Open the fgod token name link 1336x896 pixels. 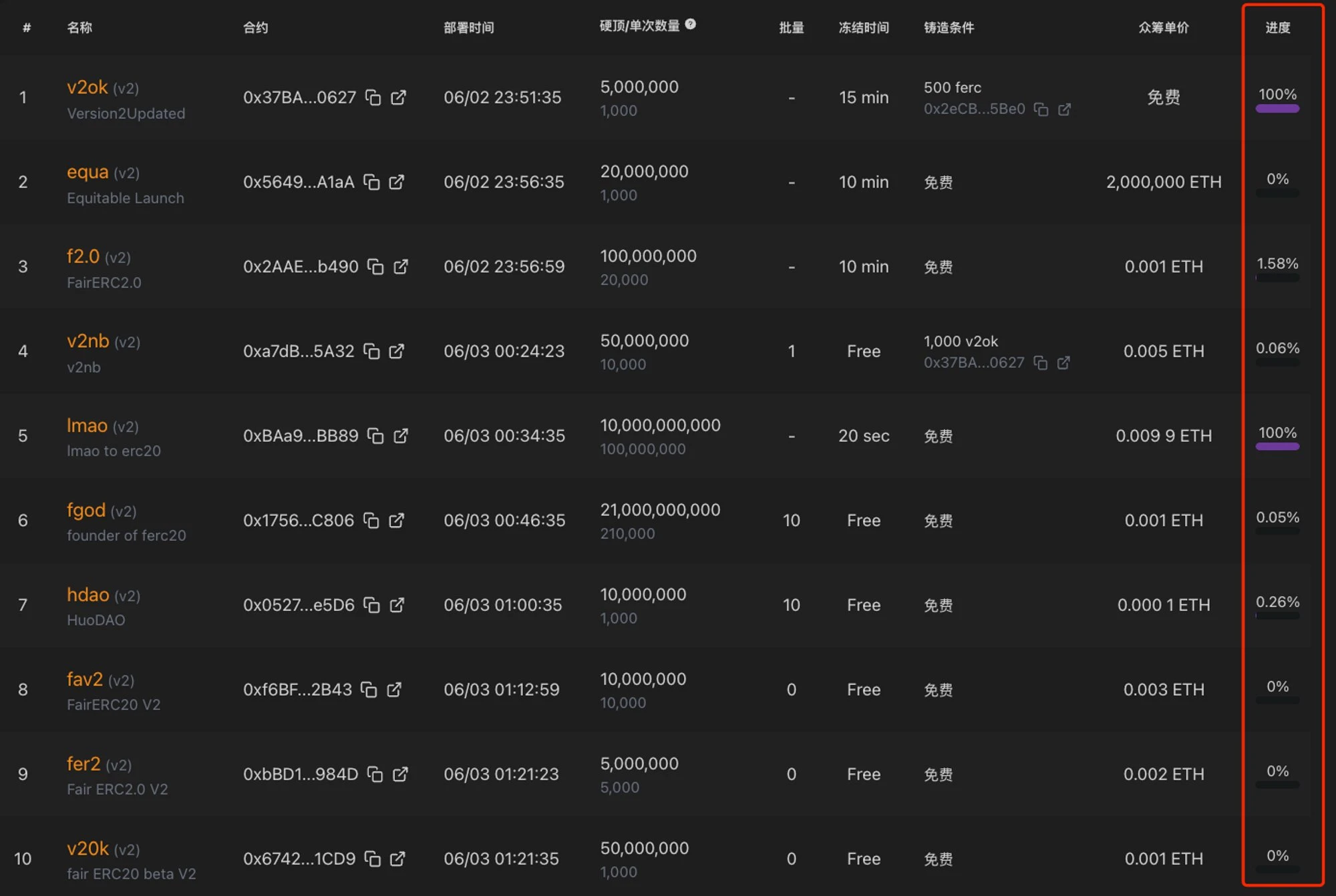[x=86, y=510]
